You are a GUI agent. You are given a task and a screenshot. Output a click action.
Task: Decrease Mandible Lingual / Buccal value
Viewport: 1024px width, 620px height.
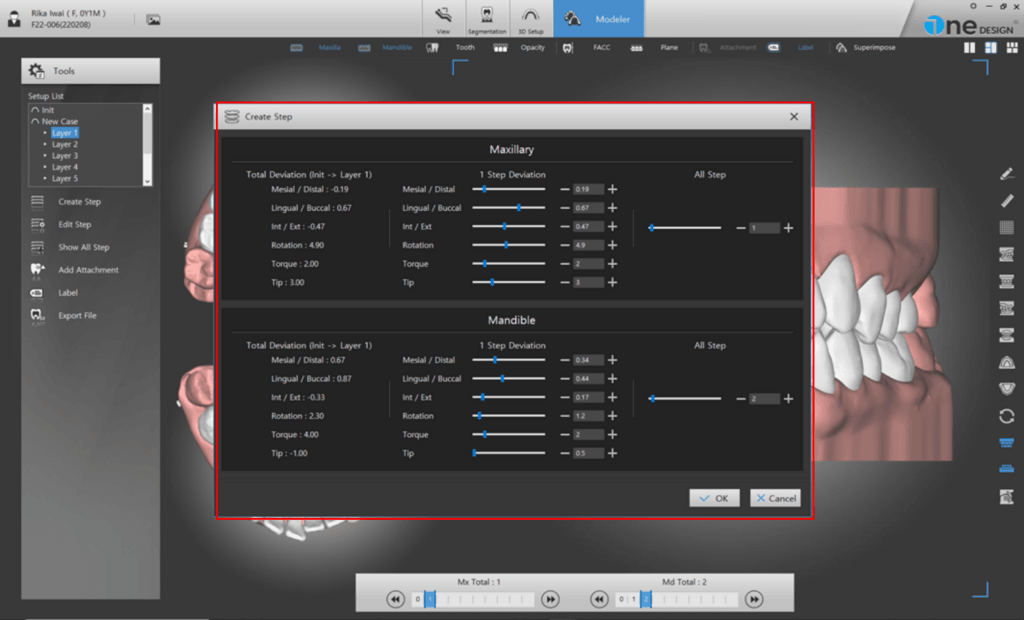coord(565,379)
